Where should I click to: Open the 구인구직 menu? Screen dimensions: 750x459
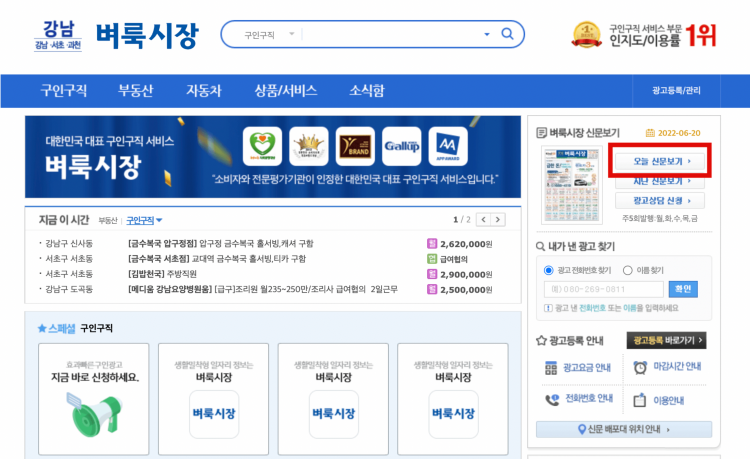point(64,90)
